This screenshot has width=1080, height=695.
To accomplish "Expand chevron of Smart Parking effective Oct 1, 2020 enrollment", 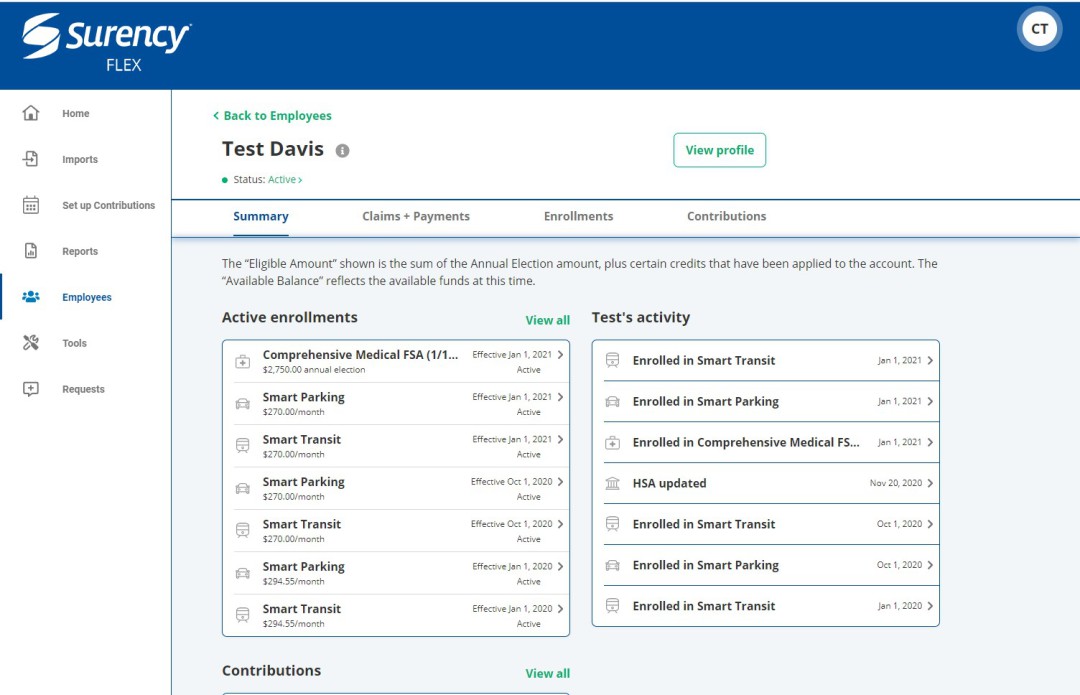I will [561, 481].
